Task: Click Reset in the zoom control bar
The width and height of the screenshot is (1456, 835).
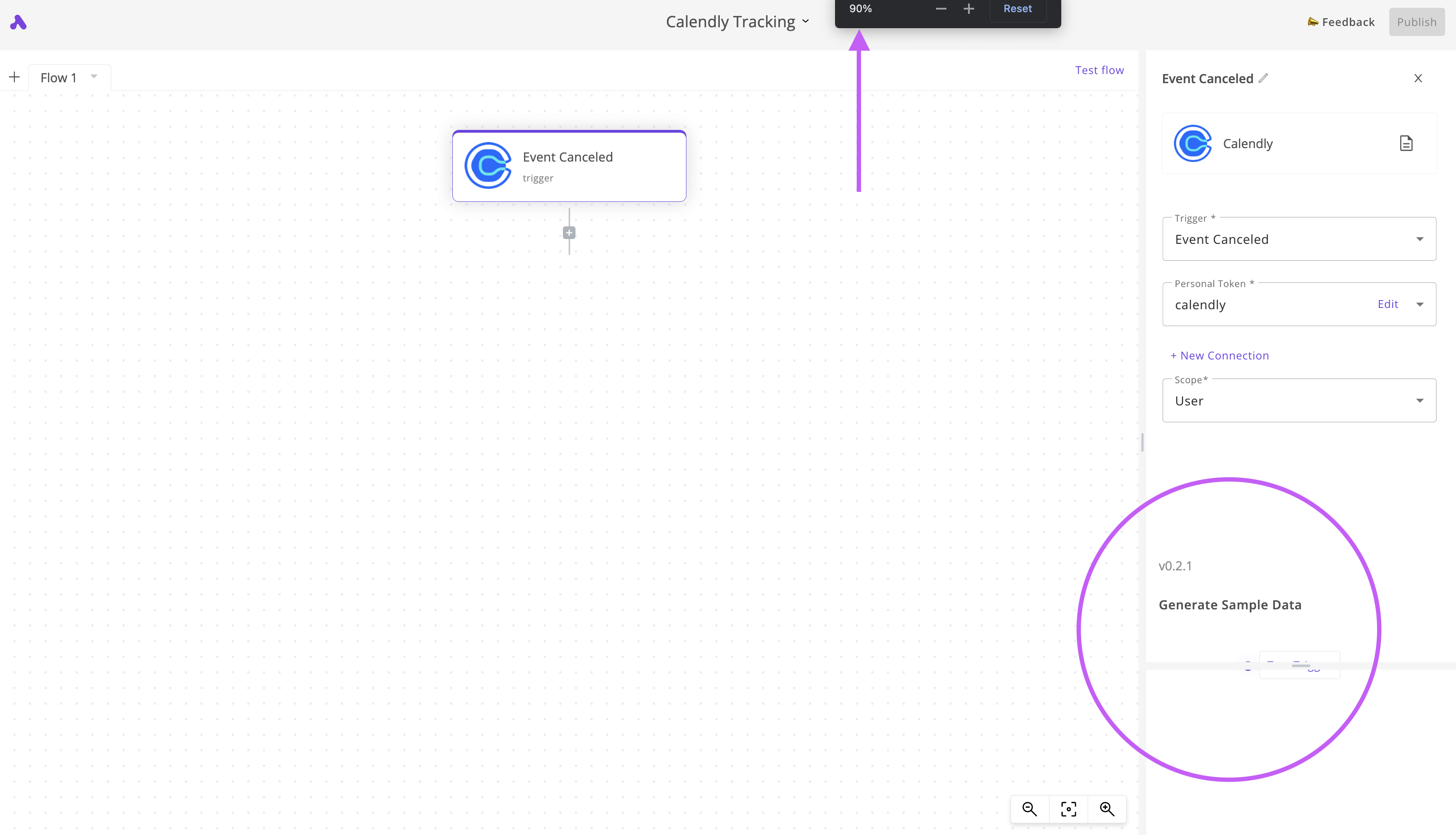Action: (x=1018, y=8)
